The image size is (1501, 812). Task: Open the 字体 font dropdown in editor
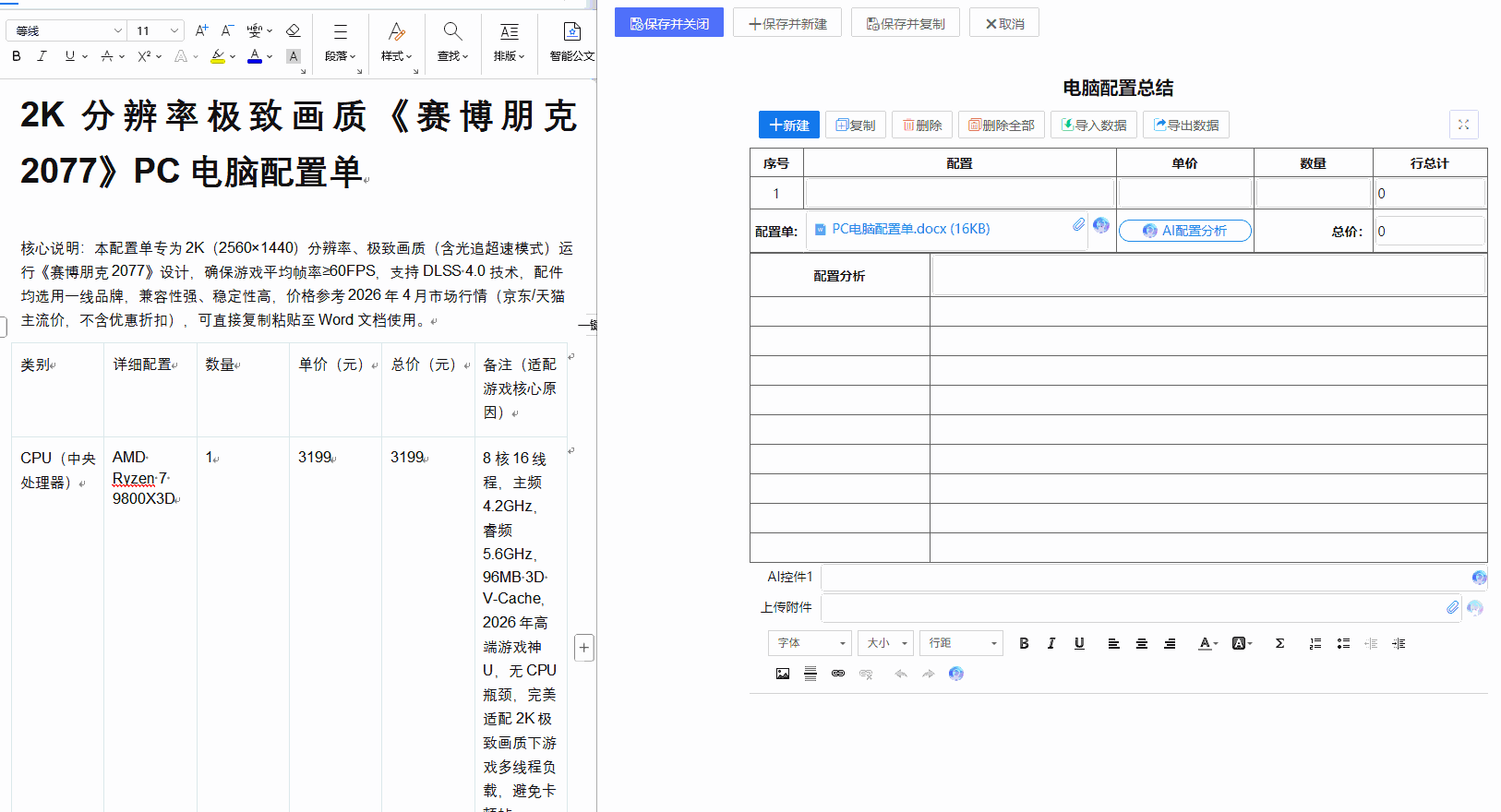(811, 643)
